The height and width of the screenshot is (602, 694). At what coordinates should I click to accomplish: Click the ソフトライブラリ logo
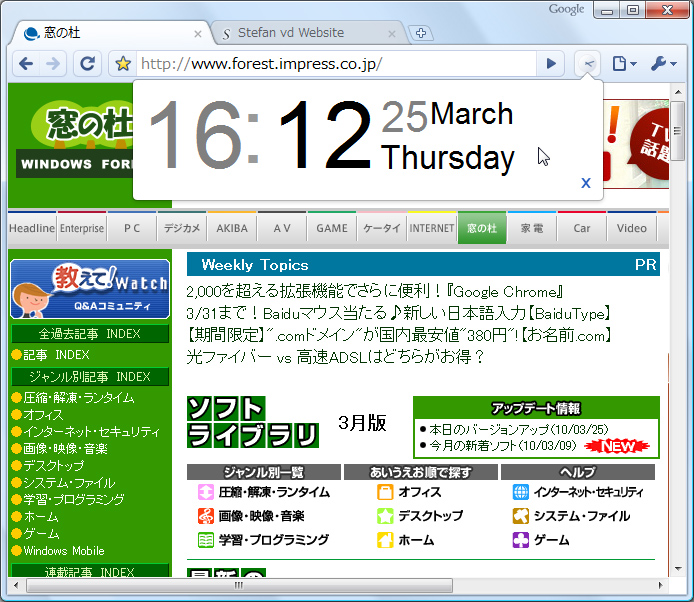pyautogui.click(x=253, y=422)
